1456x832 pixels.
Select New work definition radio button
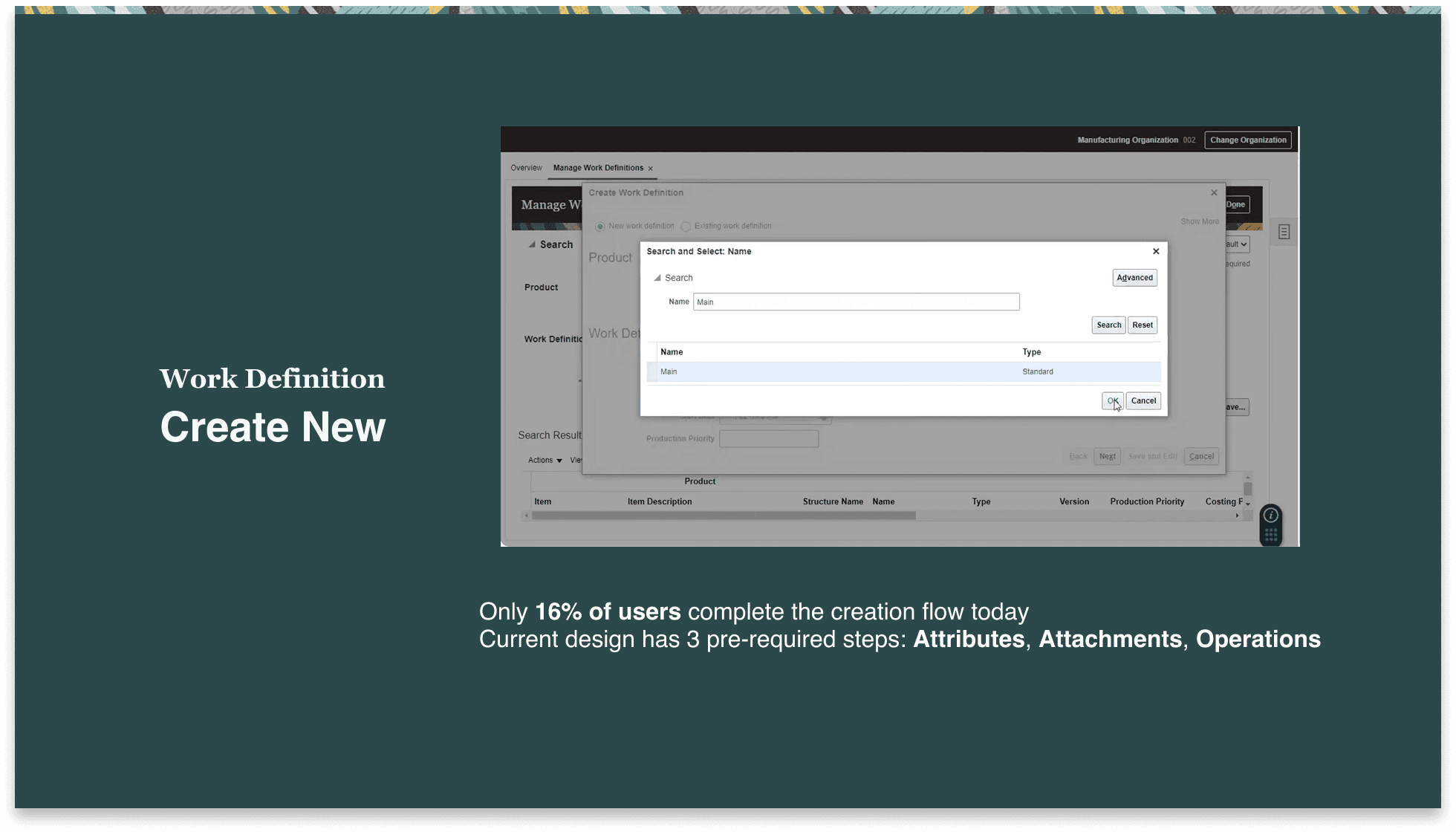pos(600,227)
